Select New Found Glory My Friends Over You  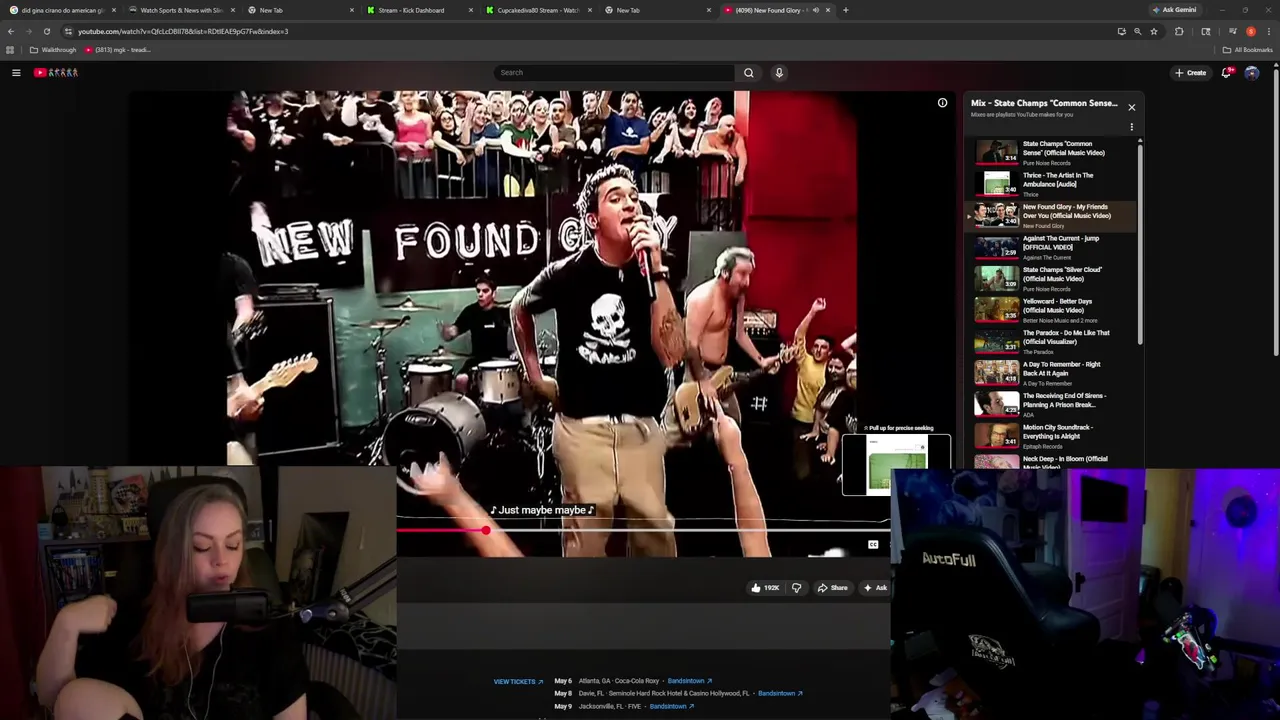point(1050,215)
